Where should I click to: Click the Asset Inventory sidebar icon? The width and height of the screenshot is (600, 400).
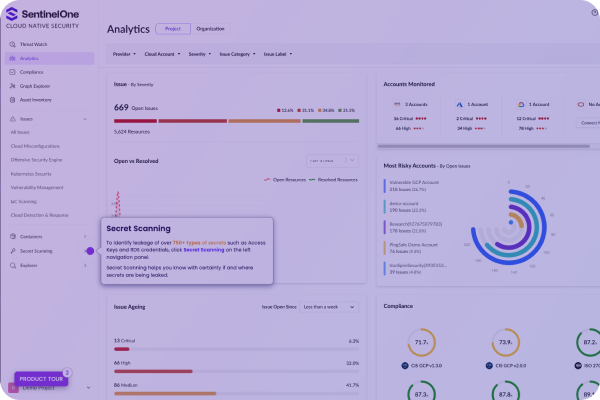tap(13, 99)
